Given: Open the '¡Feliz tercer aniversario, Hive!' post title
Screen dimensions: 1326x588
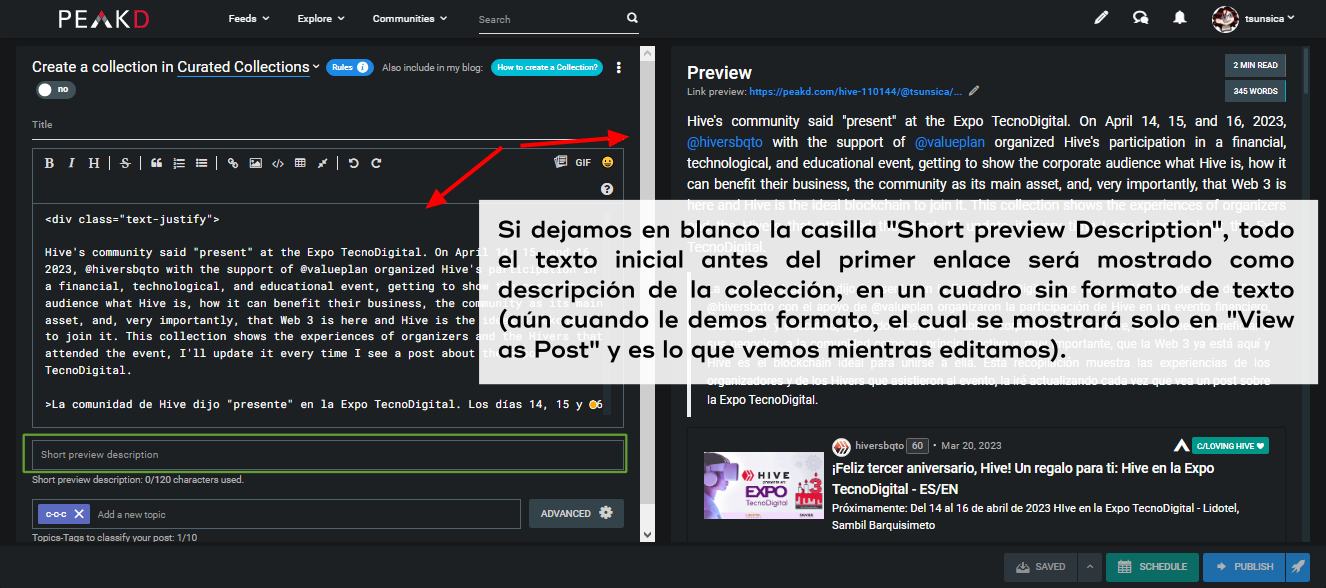Looking at the screenshot, I should pyautogui.click(x=1023, y=477).
